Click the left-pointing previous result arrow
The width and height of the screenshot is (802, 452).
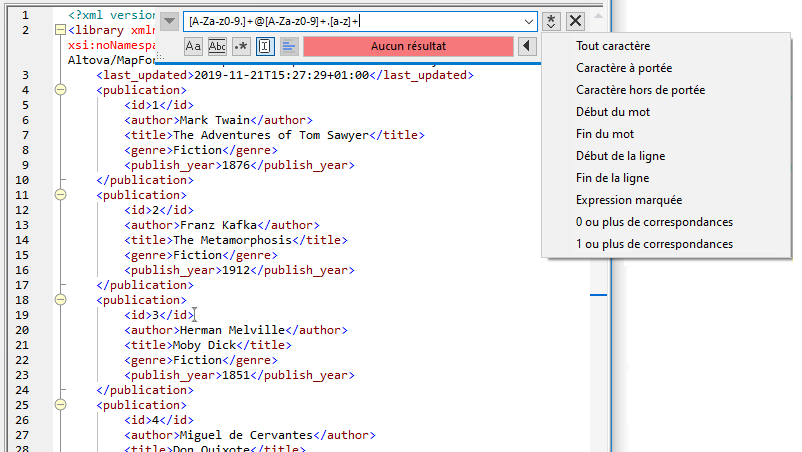coord(527,46)
